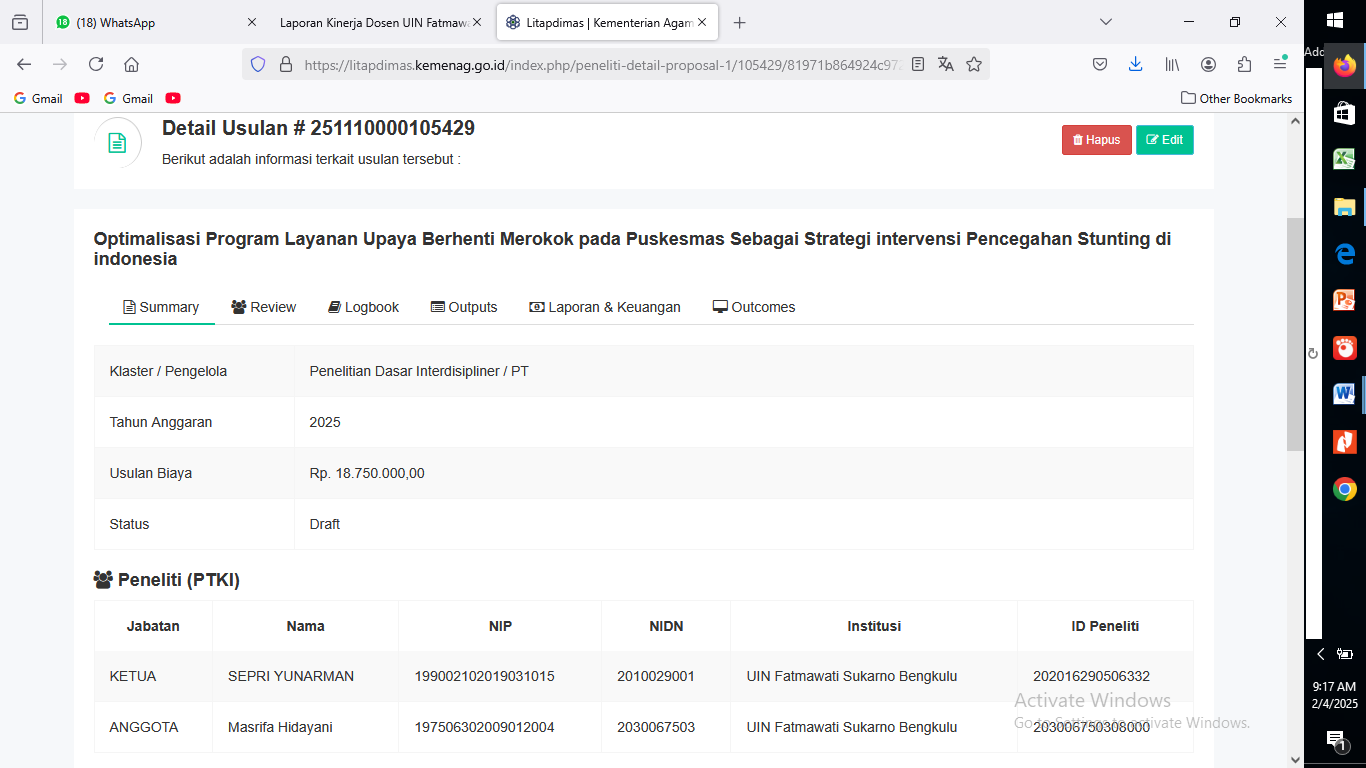Open the Laporan & Keuangan tab
1366x768 pixels.
[x=605, y=307]
